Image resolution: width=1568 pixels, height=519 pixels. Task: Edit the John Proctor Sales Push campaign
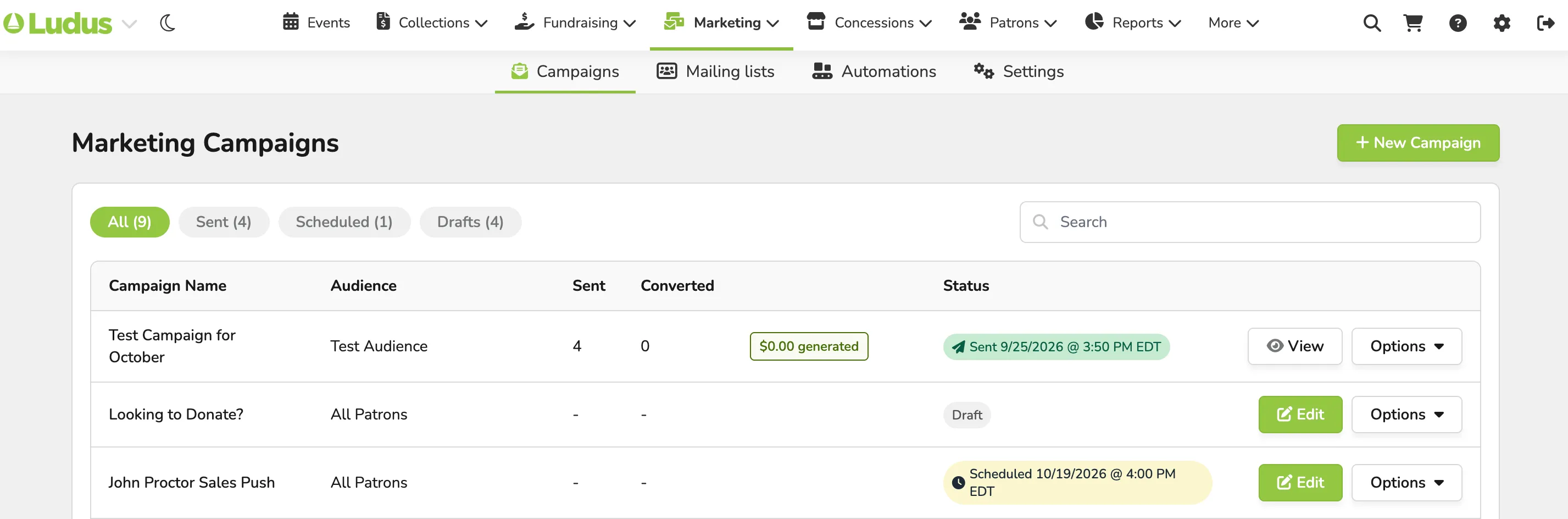point(1300,483)
